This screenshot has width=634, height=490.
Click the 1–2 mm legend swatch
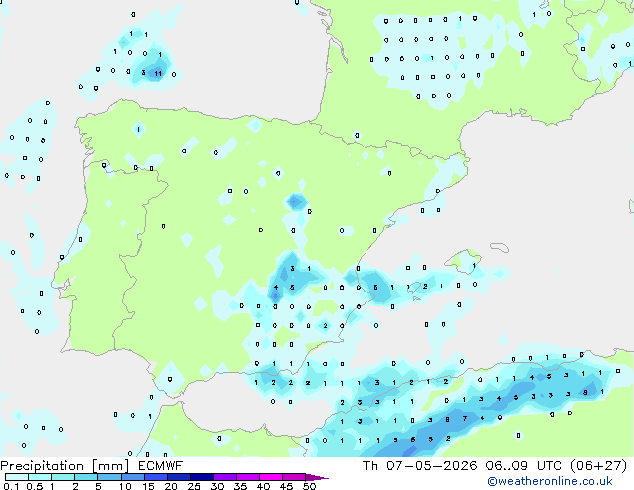pyautogui.click(x=63, y=477)
